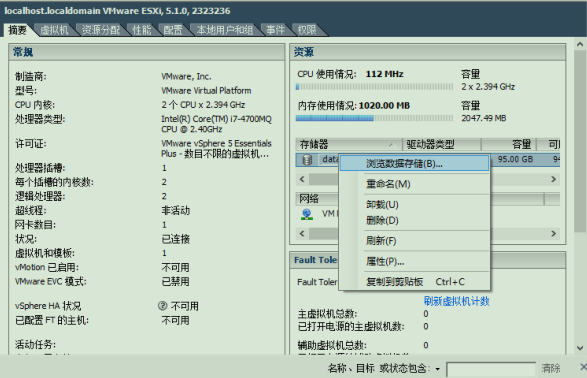Sort by the 存储器 column header
The height and width of the screenshot is (378, 587).
(349, 144)
